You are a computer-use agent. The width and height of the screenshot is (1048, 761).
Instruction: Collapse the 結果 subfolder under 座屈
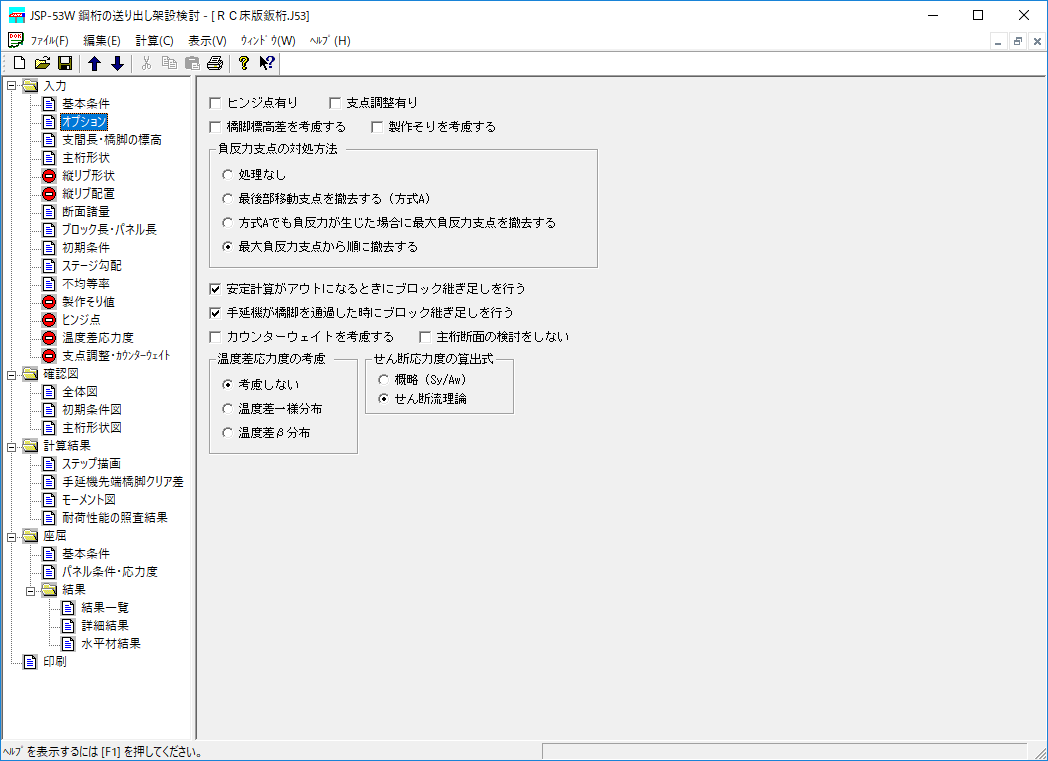pos(31,589)
